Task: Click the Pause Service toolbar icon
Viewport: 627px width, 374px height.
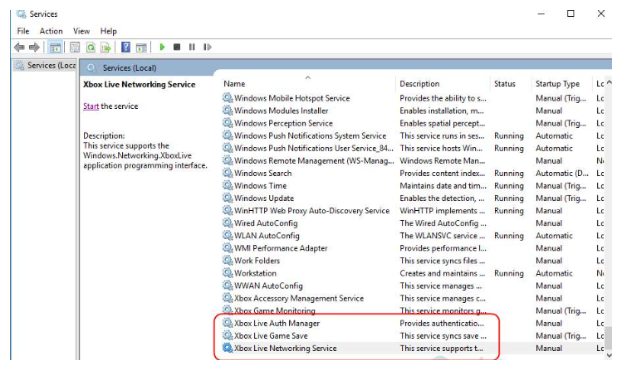Action: 192,47
